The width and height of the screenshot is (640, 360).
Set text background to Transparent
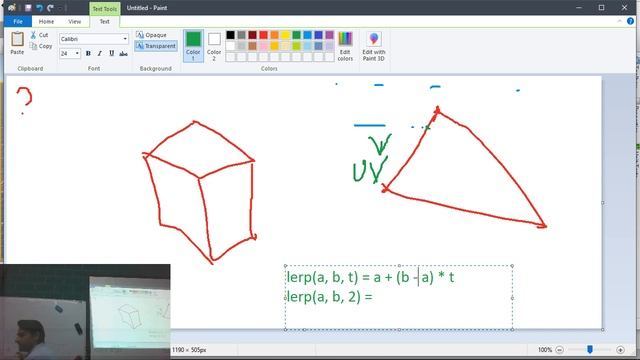point(156,46)
